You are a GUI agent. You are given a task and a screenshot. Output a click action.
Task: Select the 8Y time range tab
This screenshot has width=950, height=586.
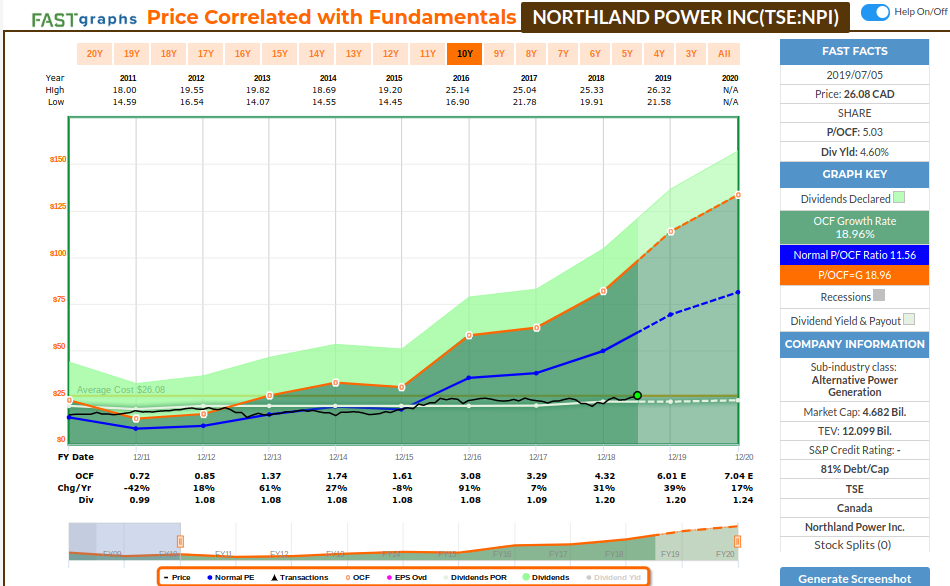[x=531, y=54]
